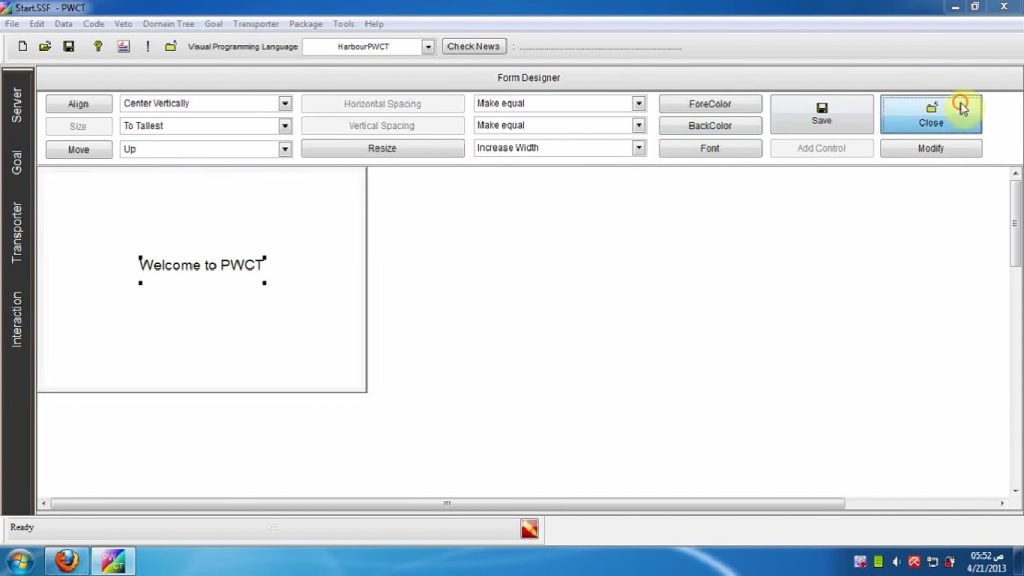
Task: Mute sound via the speaker tray icon
Action: (x=895, y=561)
